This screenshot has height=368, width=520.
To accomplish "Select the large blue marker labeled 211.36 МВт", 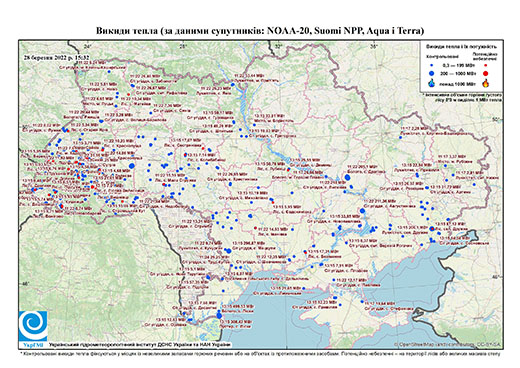I will point(362,211).
